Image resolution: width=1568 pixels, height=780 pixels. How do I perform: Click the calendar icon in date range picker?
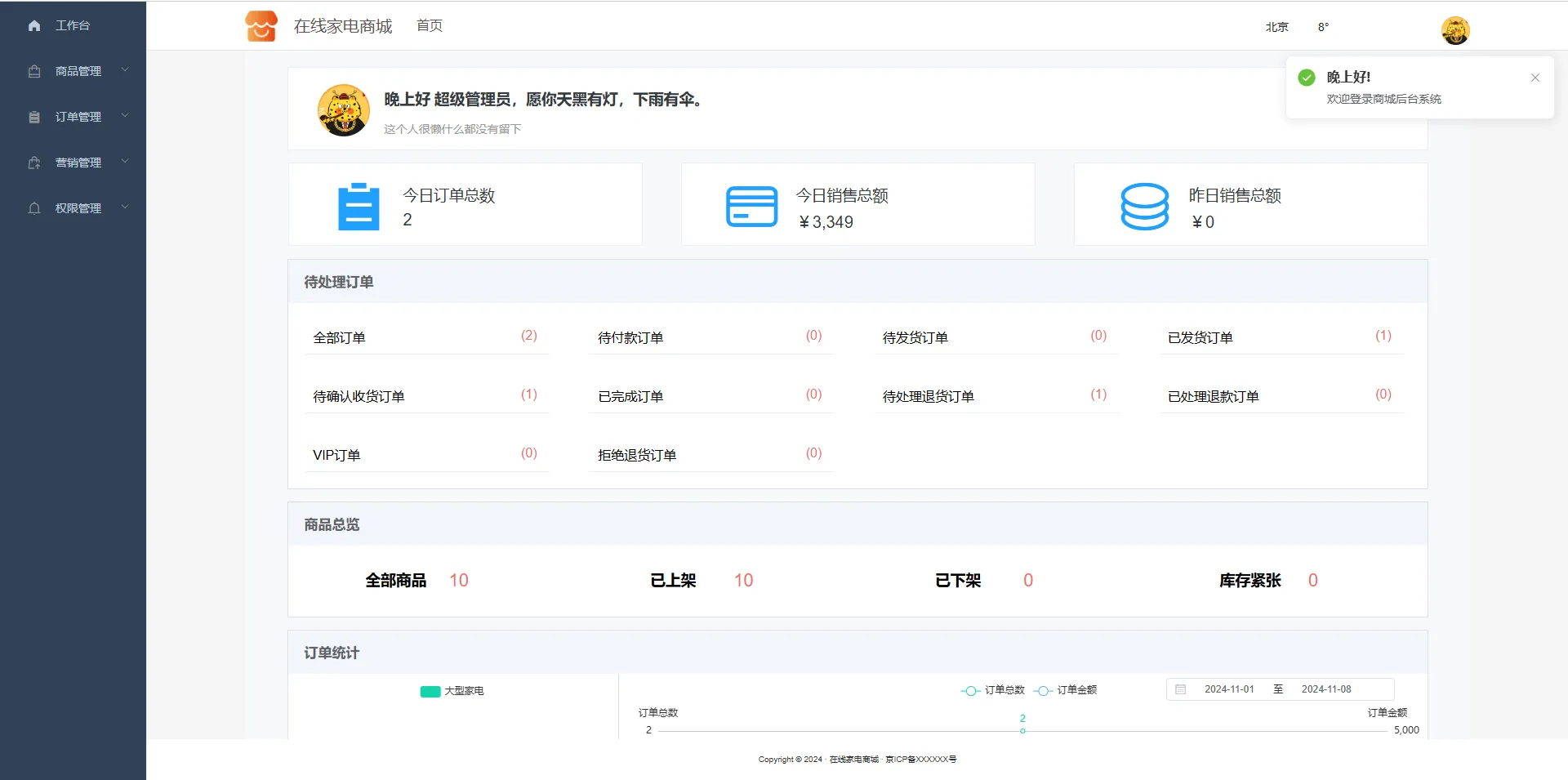tap(1180, 689)
